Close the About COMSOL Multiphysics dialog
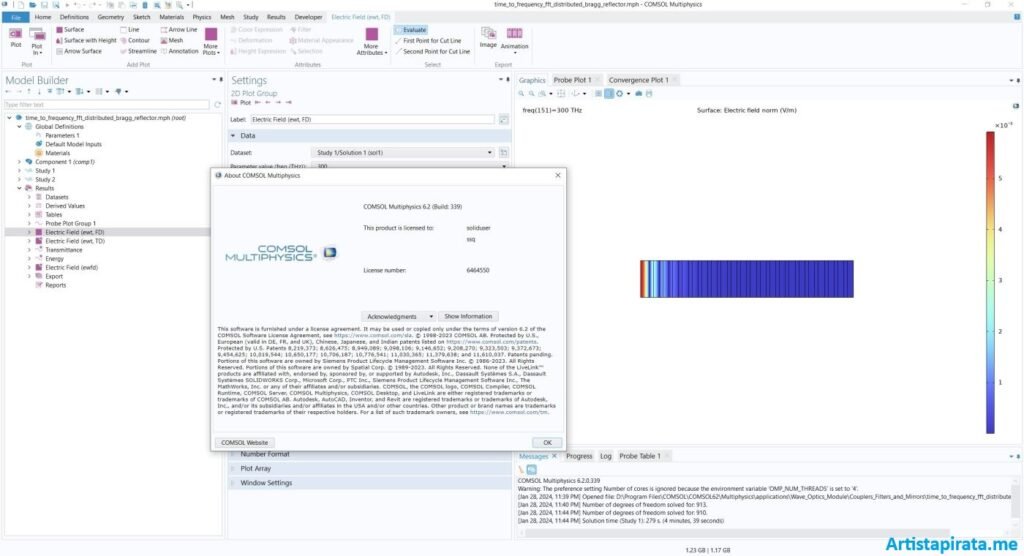 [558, 175]
